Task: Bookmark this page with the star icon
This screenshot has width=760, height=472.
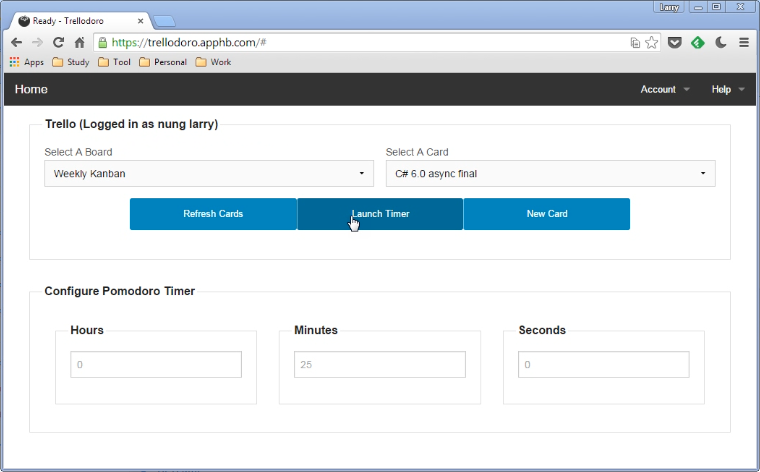Action: coord(651,43)
